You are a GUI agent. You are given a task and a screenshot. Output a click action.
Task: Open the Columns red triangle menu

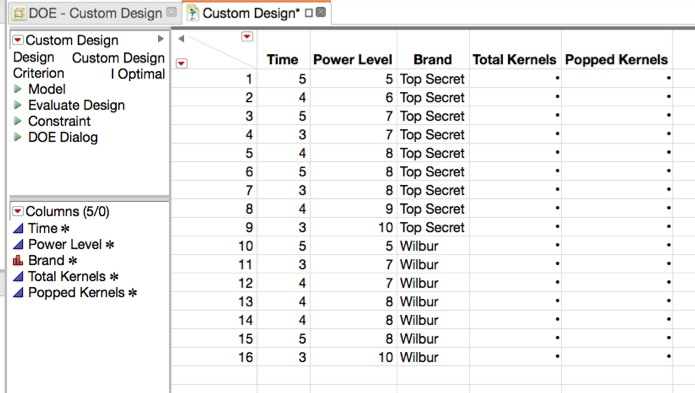[x=18, y=211]
